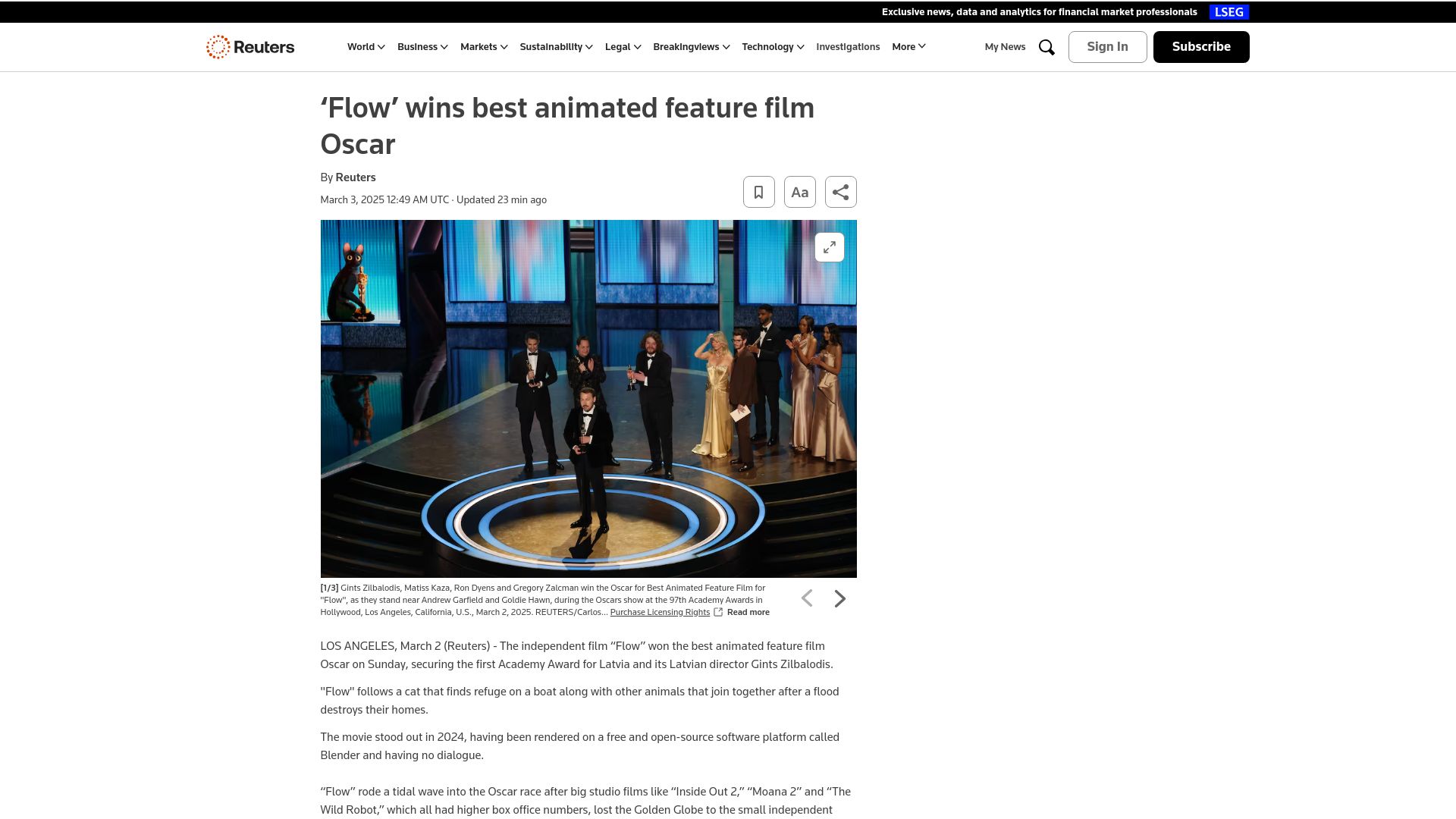Bookmark this article with the save icon
Image resolution: width=1456 pixels, height=819 pixels.
(x=758, y=192)
